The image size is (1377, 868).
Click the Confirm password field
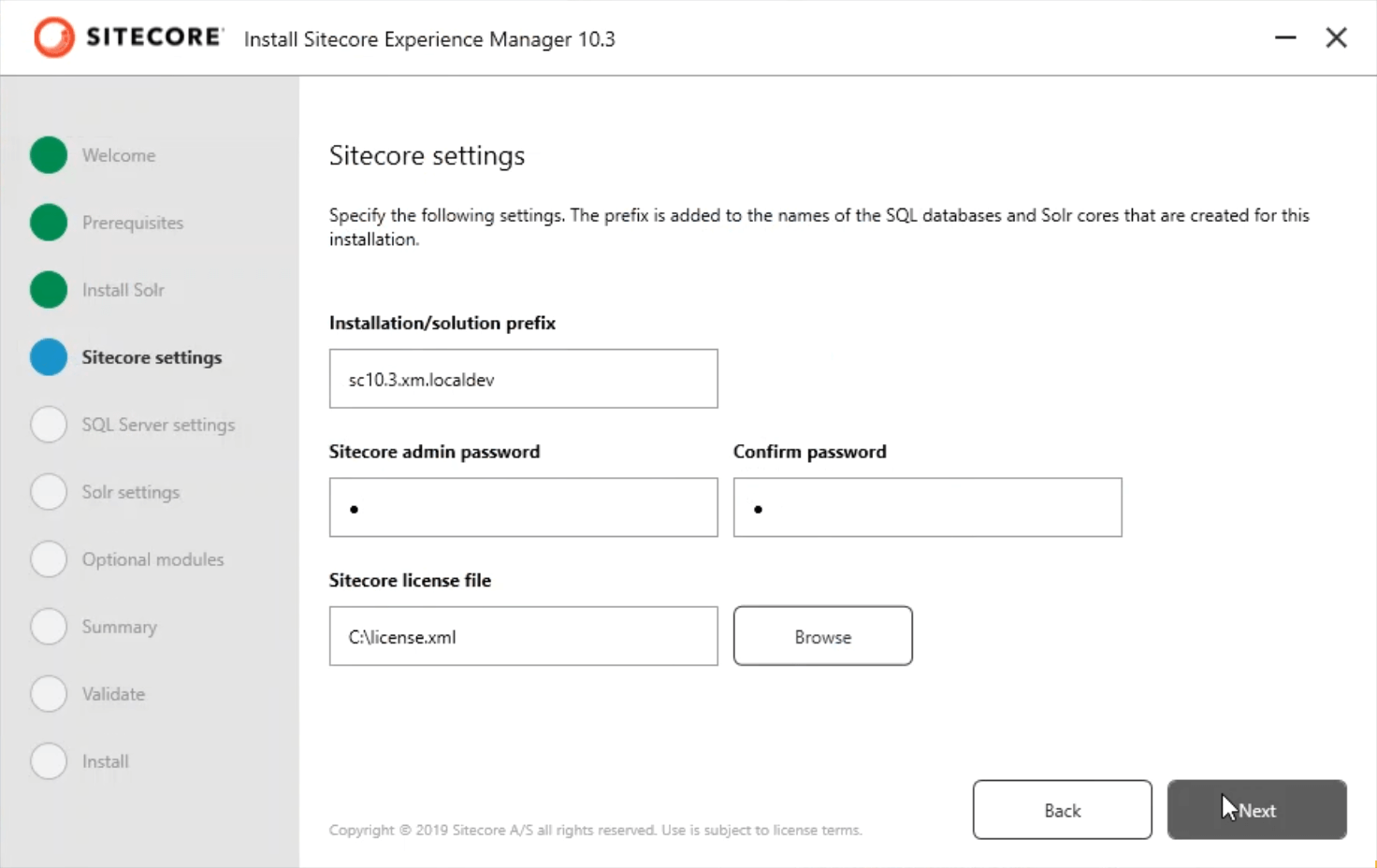[927, 508]
